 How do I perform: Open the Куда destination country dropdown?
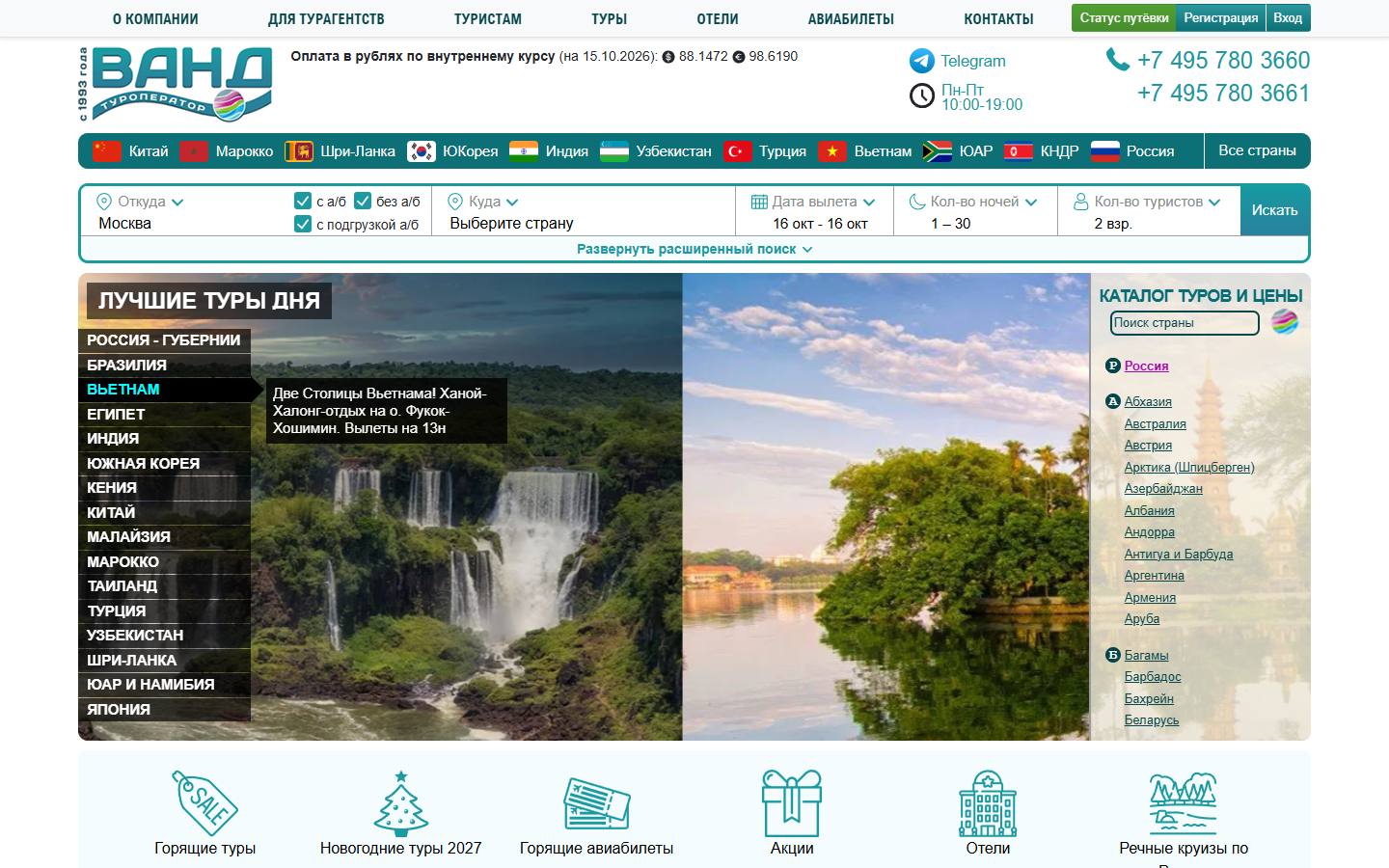click(x=483, y=202)
